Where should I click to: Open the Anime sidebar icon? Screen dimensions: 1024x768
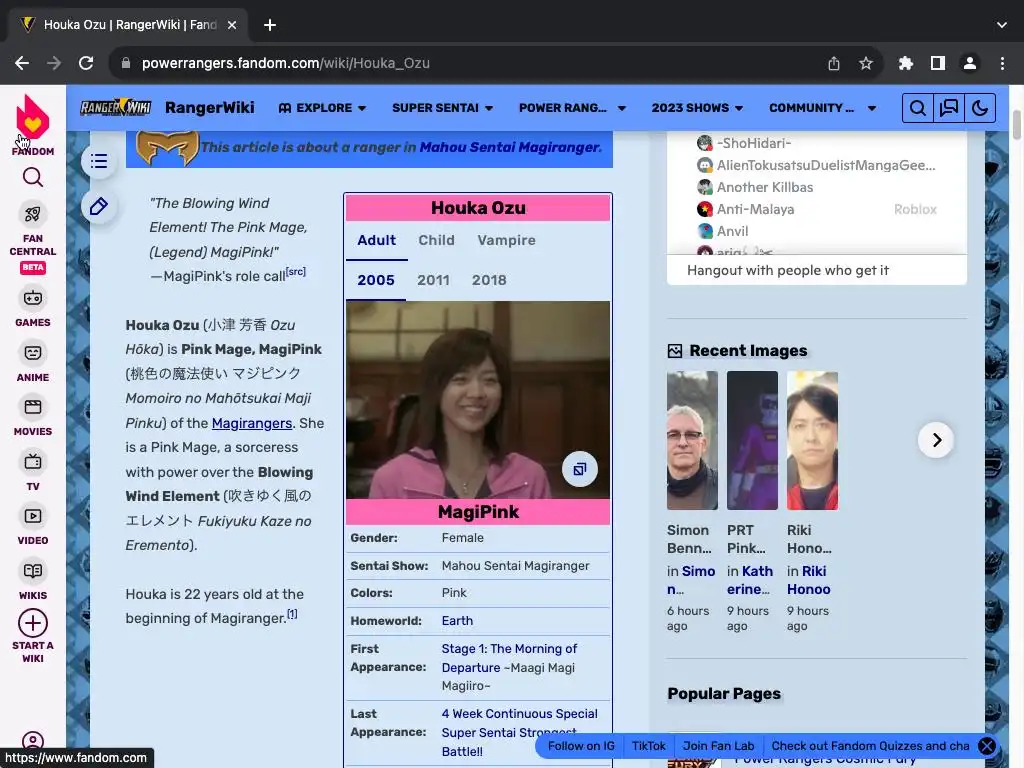(x=33, y=353)
